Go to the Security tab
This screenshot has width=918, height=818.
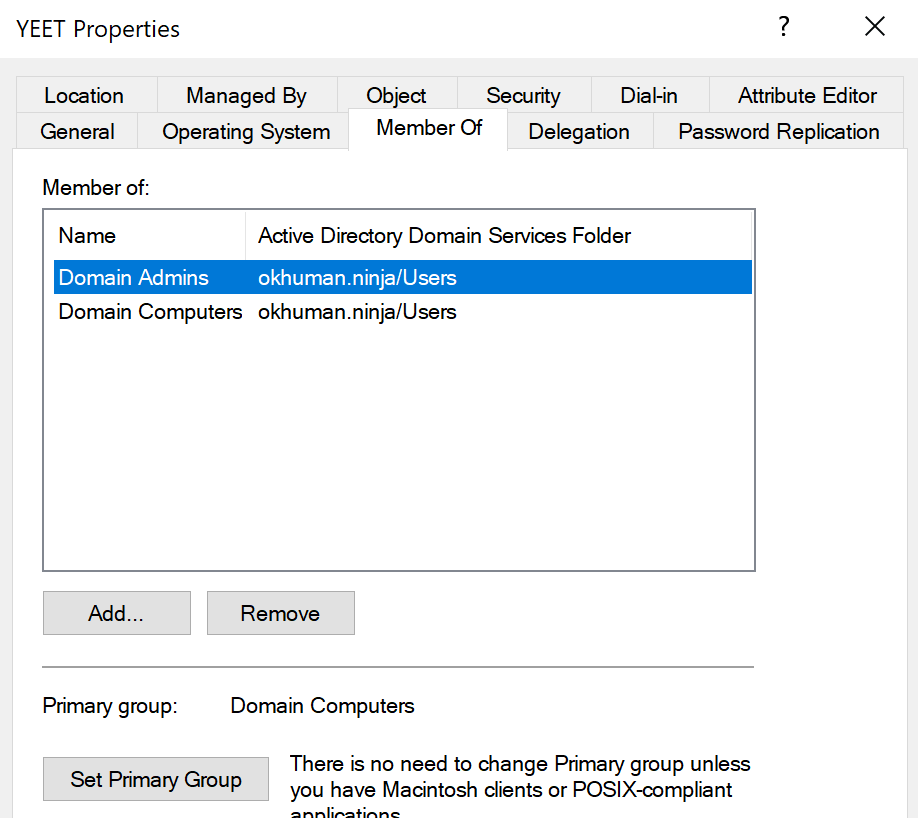point(523,96)
